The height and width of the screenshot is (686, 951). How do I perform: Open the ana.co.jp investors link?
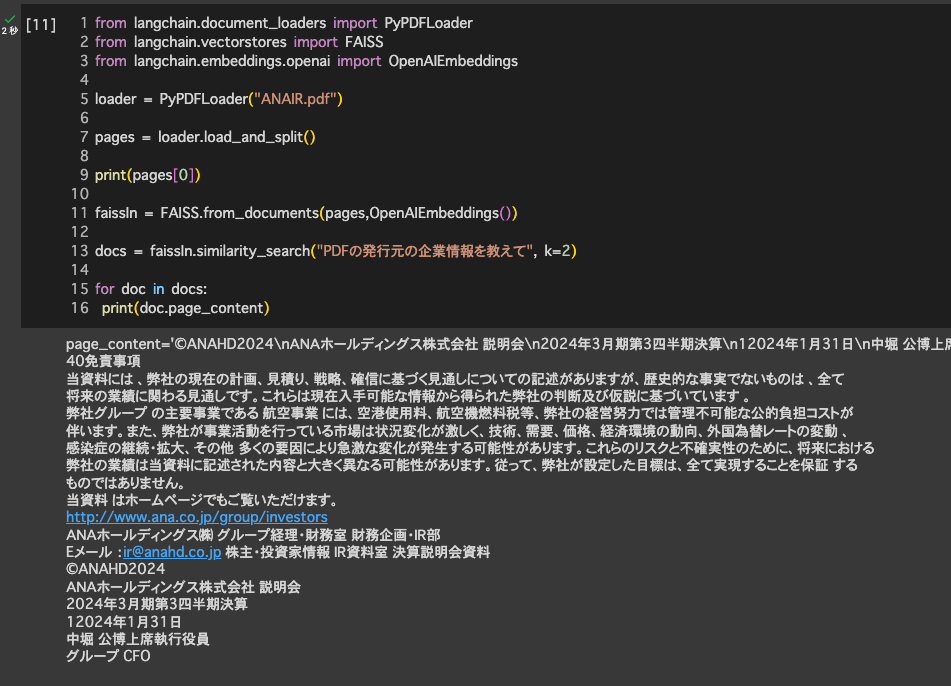coord(196,517)
